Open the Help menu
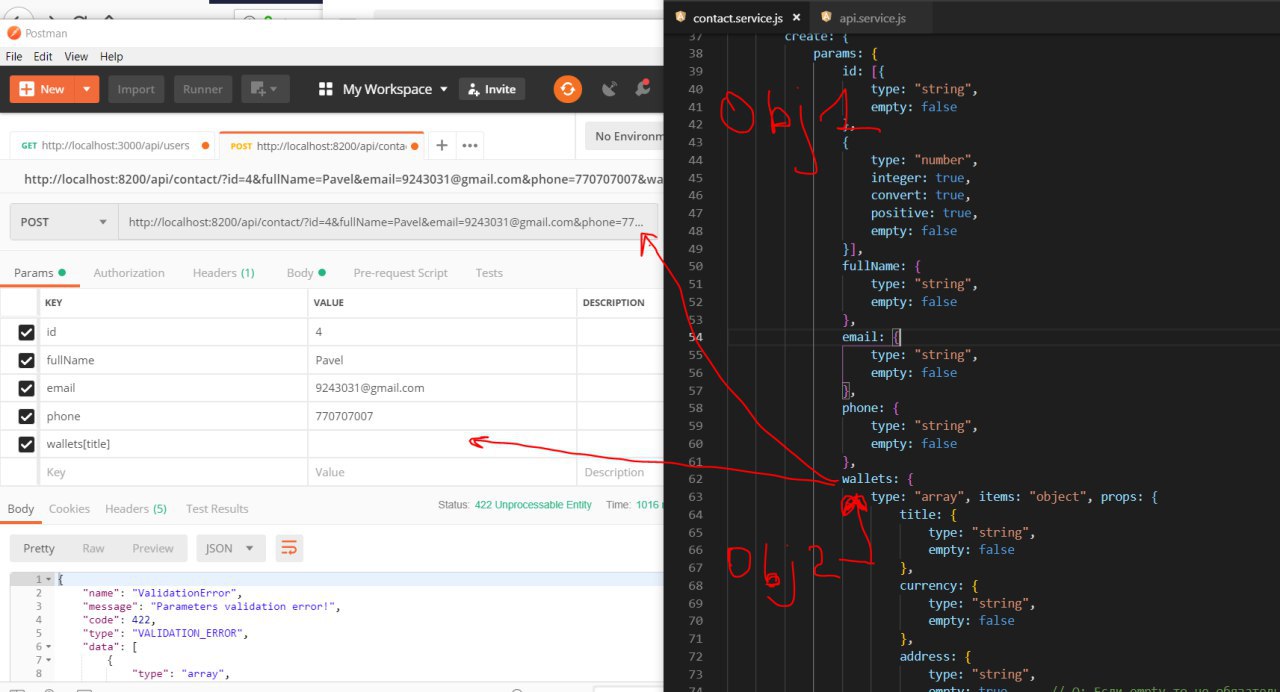This screenshot has height=692, width=1280. point(111,57)
